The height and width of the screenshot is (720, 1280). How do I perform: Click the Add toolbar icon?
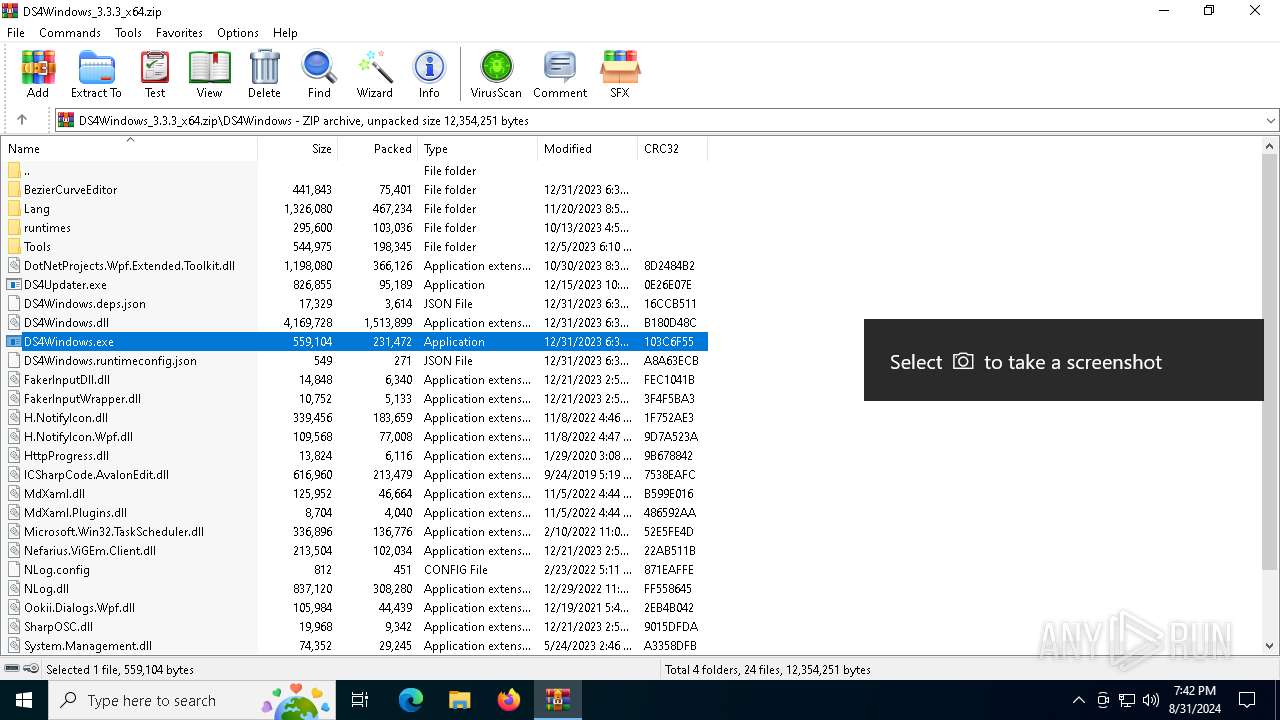pos(38,75)
